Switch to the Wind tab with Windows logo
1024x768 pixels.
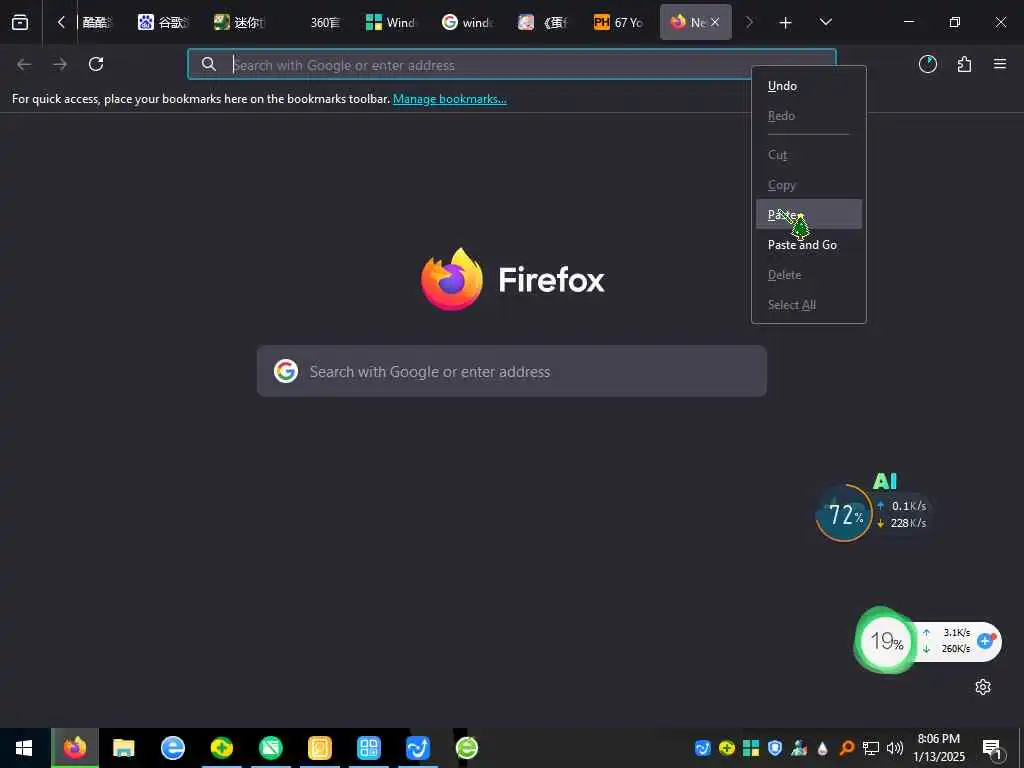(x=391, y=22)
